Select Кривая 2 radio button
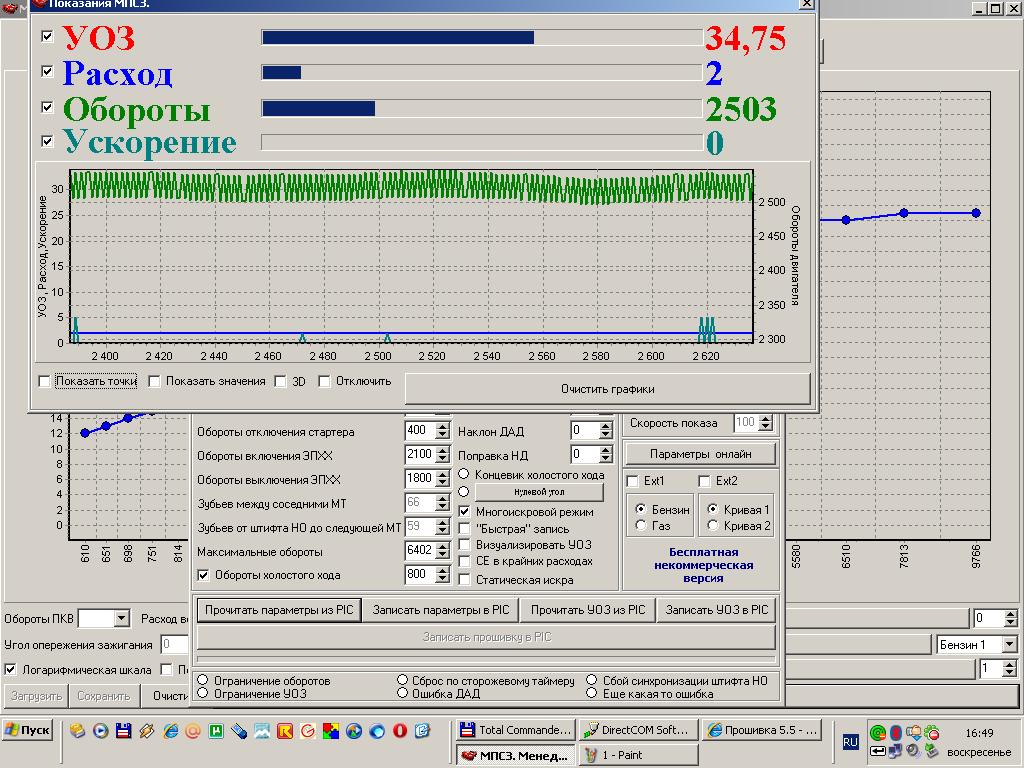1024x768 pixels. (712, 526)
